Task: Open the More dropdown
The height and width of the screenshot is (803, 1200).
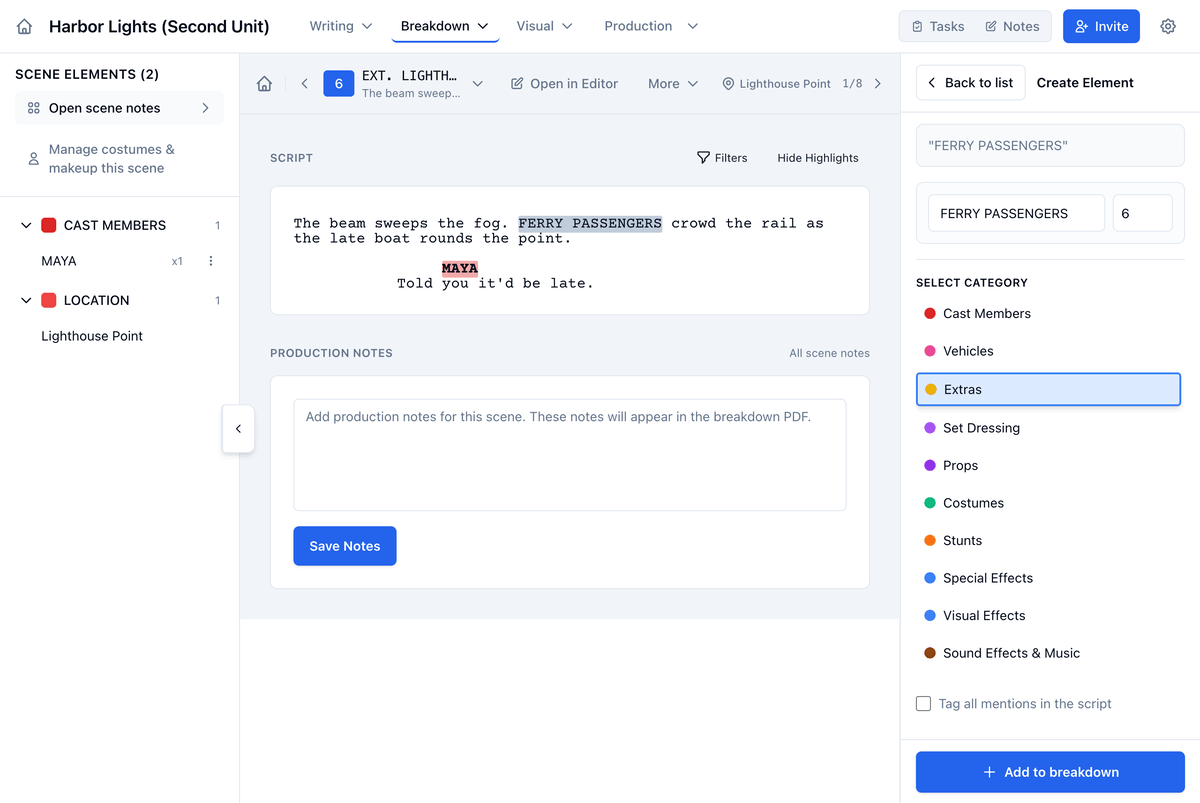Action: coord(673,84)
